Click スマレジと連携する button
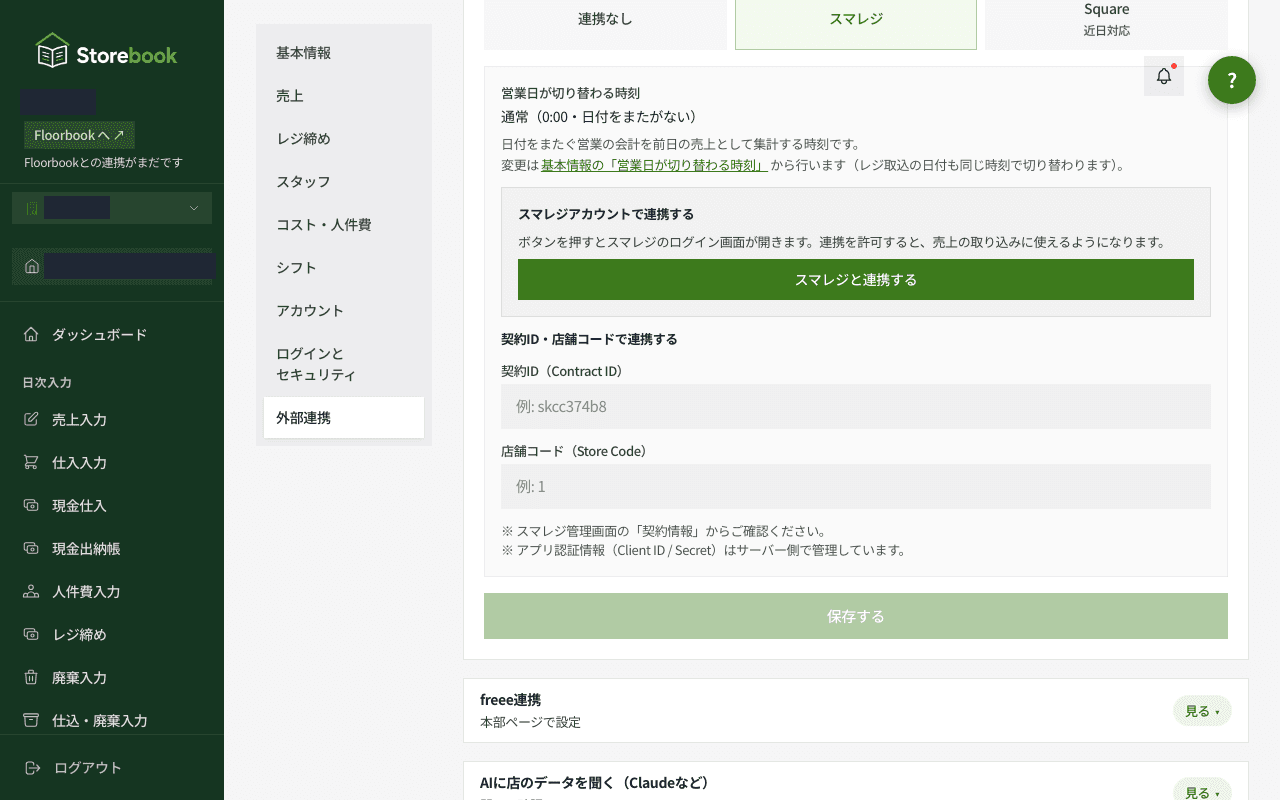 click(x=856, y=280)
